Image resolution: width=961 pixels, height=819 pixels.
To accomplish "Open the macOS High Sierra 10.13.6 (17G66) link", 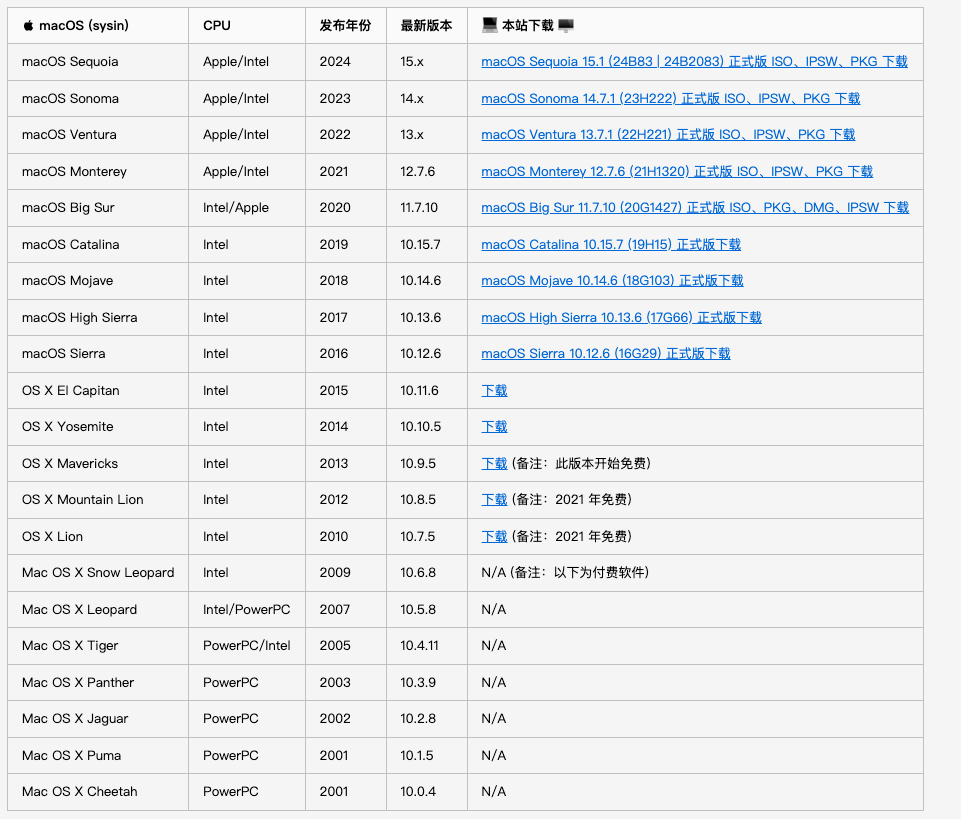I will coord(621,318).
